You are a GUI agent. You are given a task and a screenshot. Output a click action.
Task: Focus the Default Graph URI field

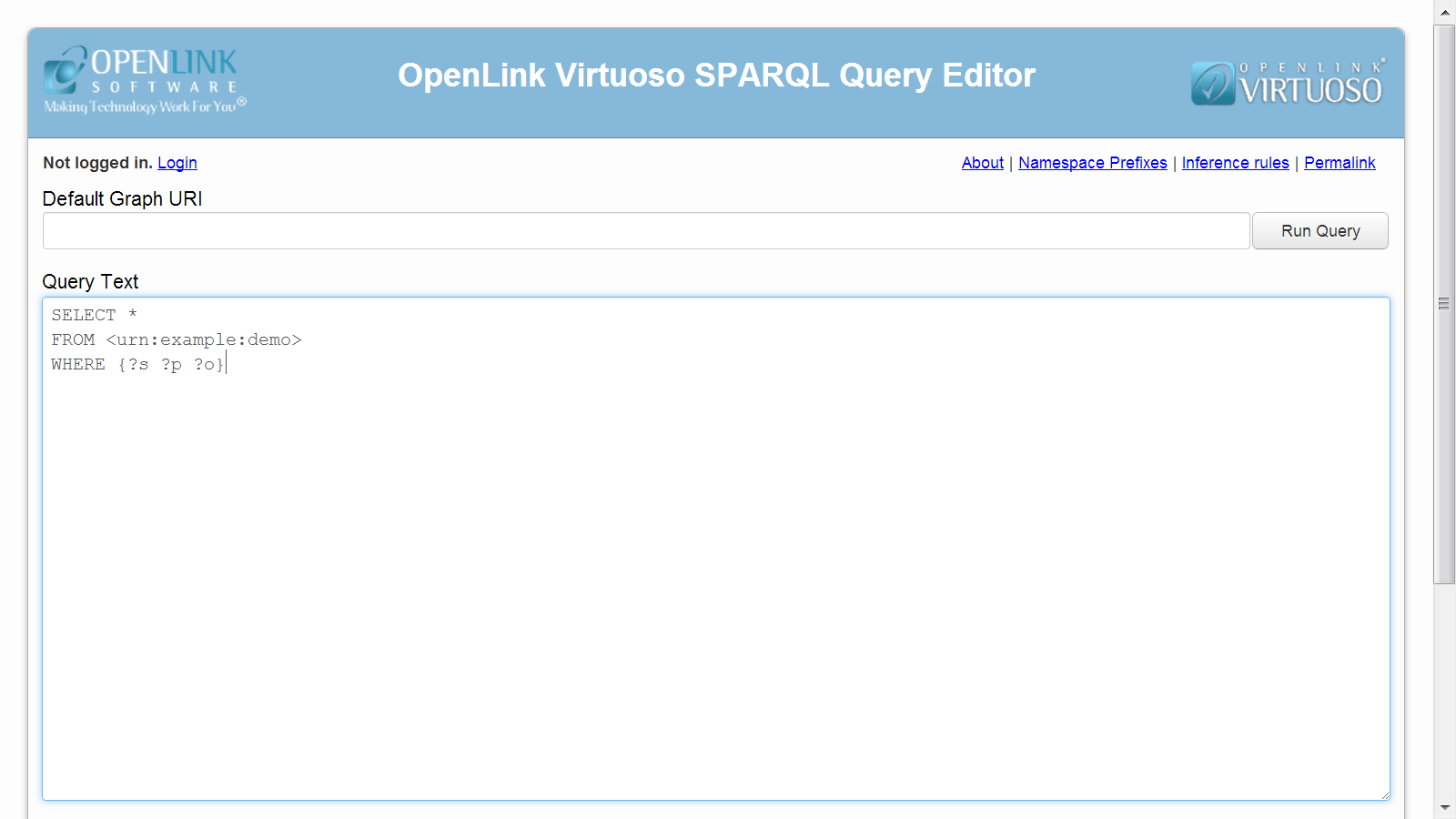(x=645, y=231)
